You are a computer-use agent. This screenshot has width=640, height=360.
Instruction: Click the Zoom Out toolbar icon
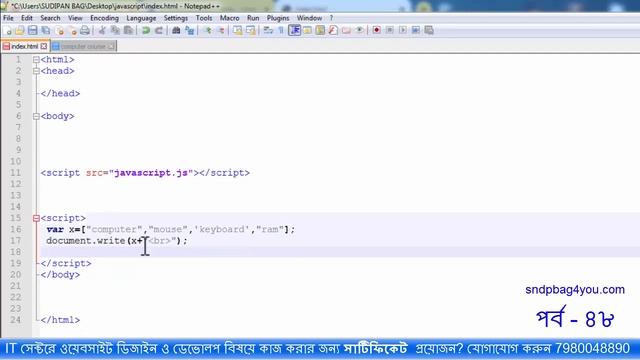click(221, 30)
